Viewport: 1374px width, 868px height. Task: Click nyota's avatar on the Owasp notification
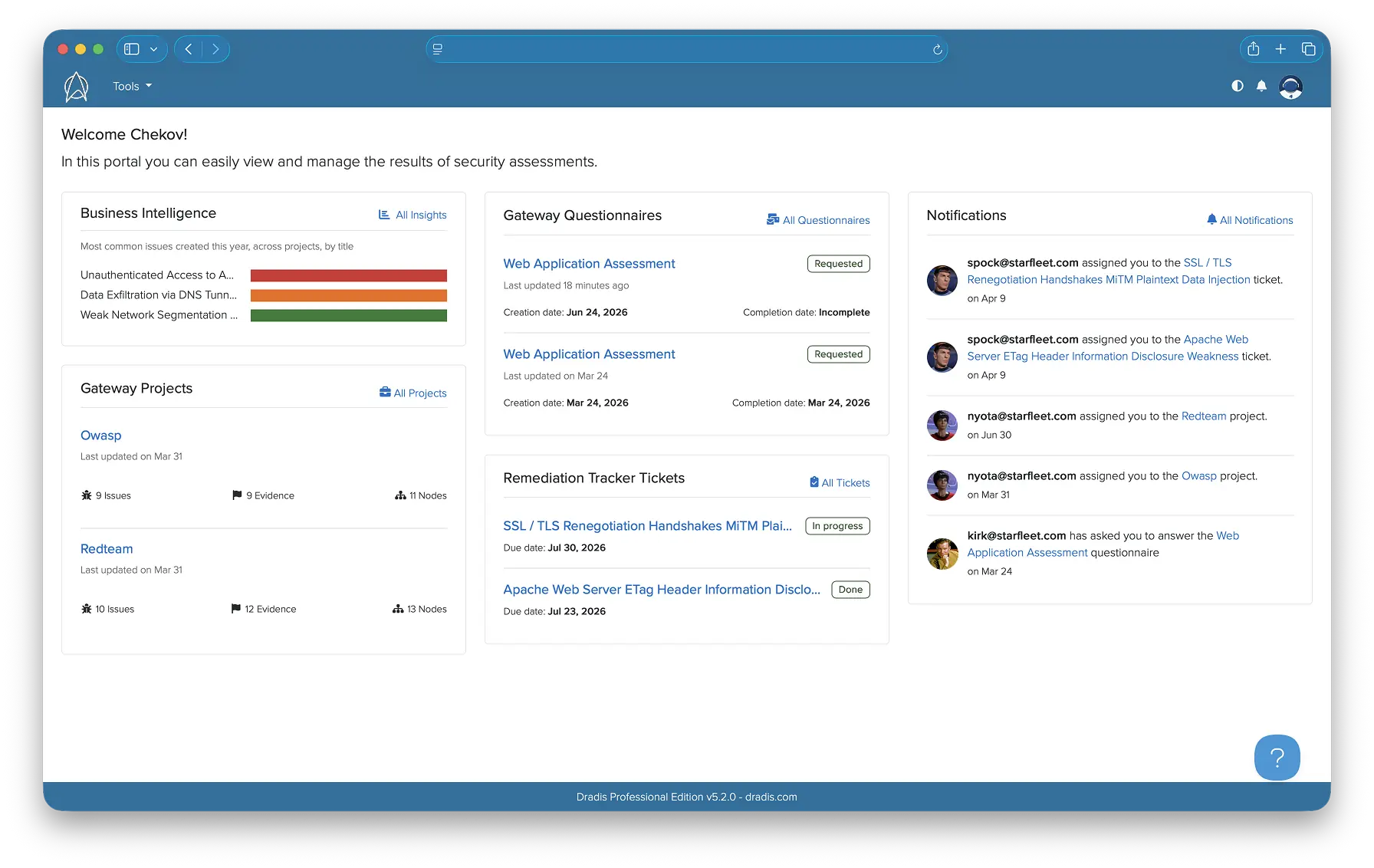click(x=942, y=485)
